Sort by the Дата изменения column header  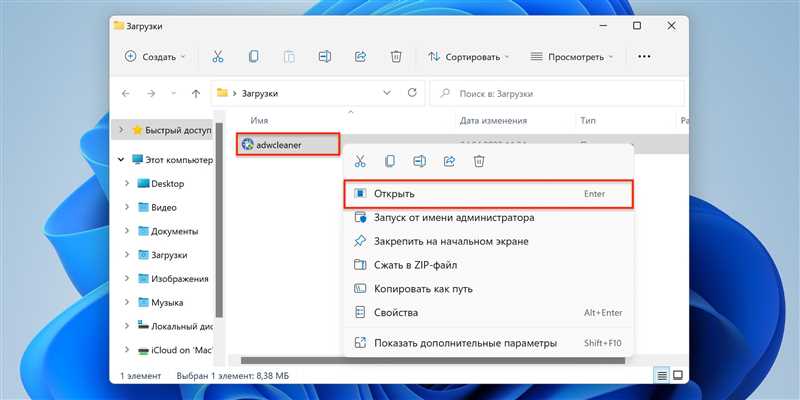coord(493,121)
